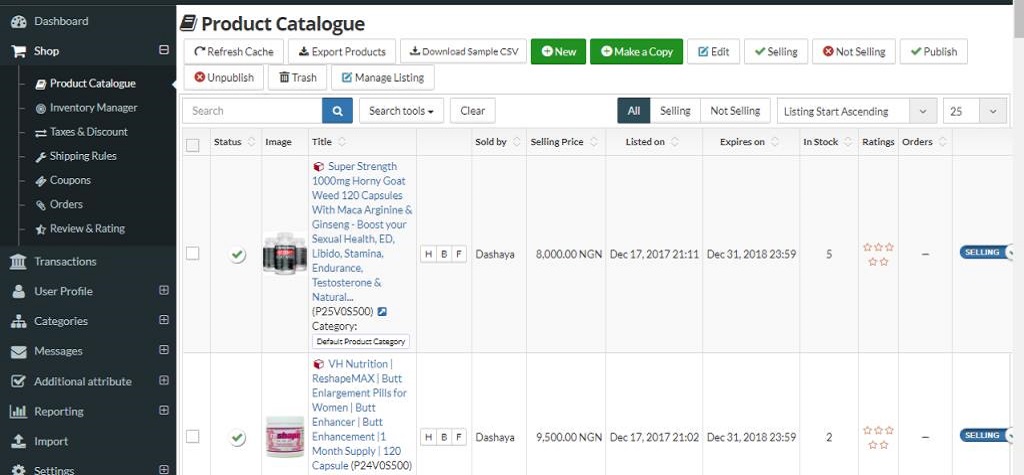Click the Export Products button

coord(342,52)
